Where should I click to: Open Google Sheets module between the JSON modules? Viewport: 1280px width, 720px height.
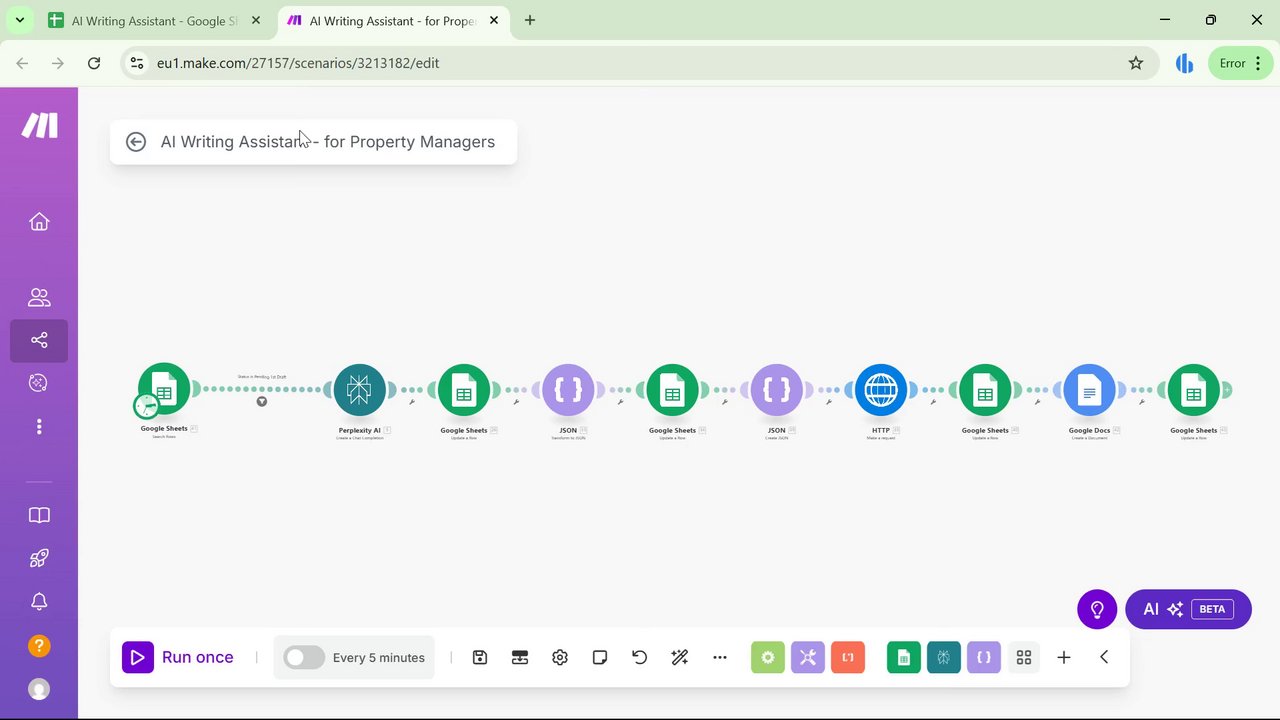pos(672,389)
